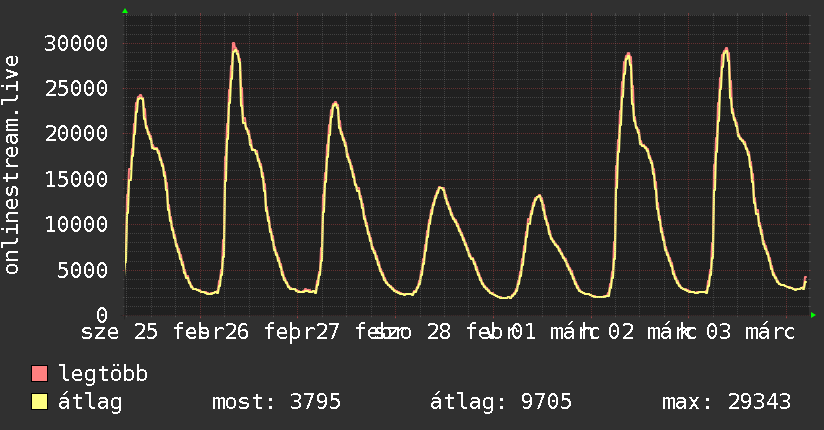Click the green arrow ending the x-axis
This screenshot has height=430, width=824.
click(x=813, y=315)
